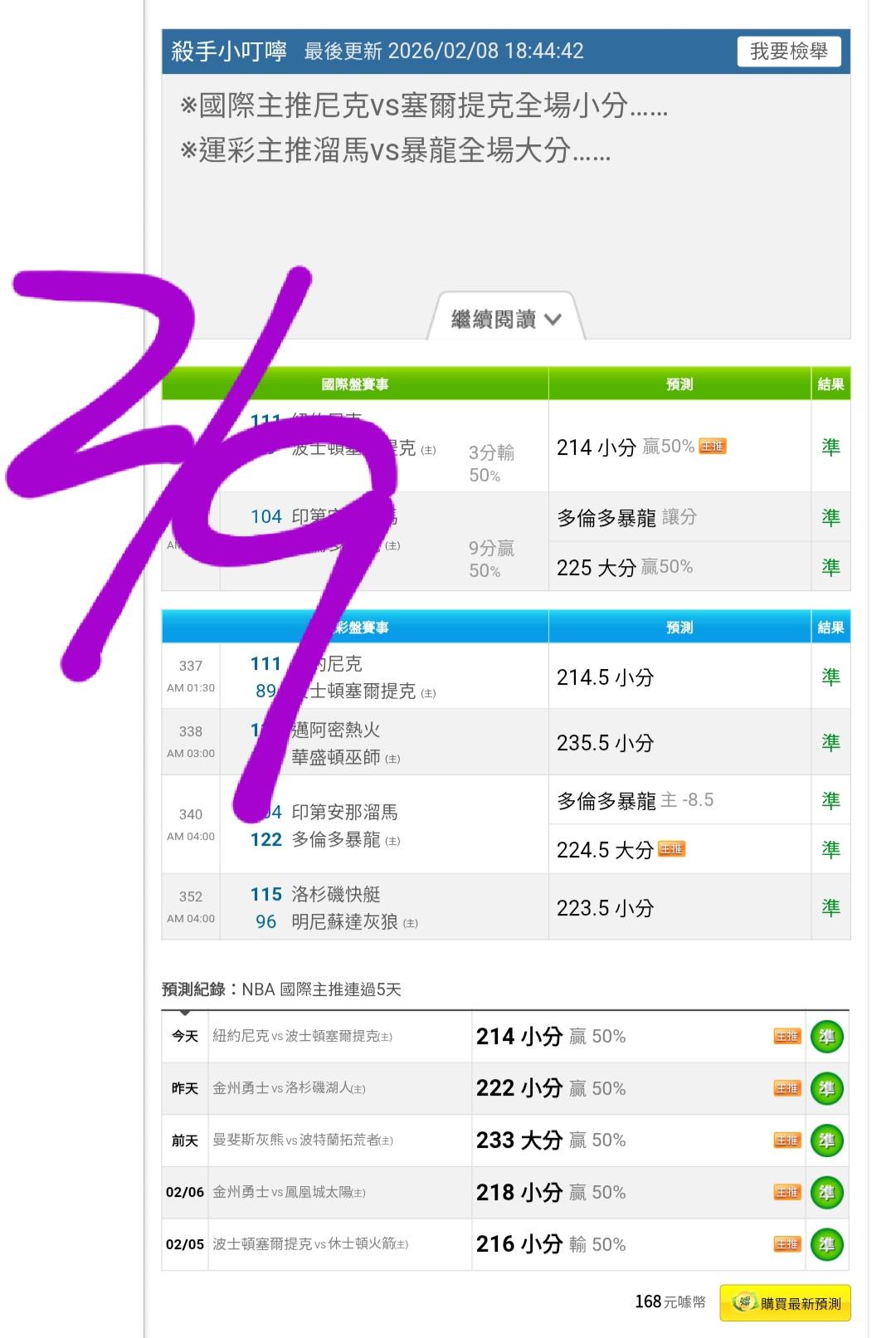
Task: Open the 金州勇士 vs 洛杉磯湖人 record entry
Action: (x=289, y=1088)
